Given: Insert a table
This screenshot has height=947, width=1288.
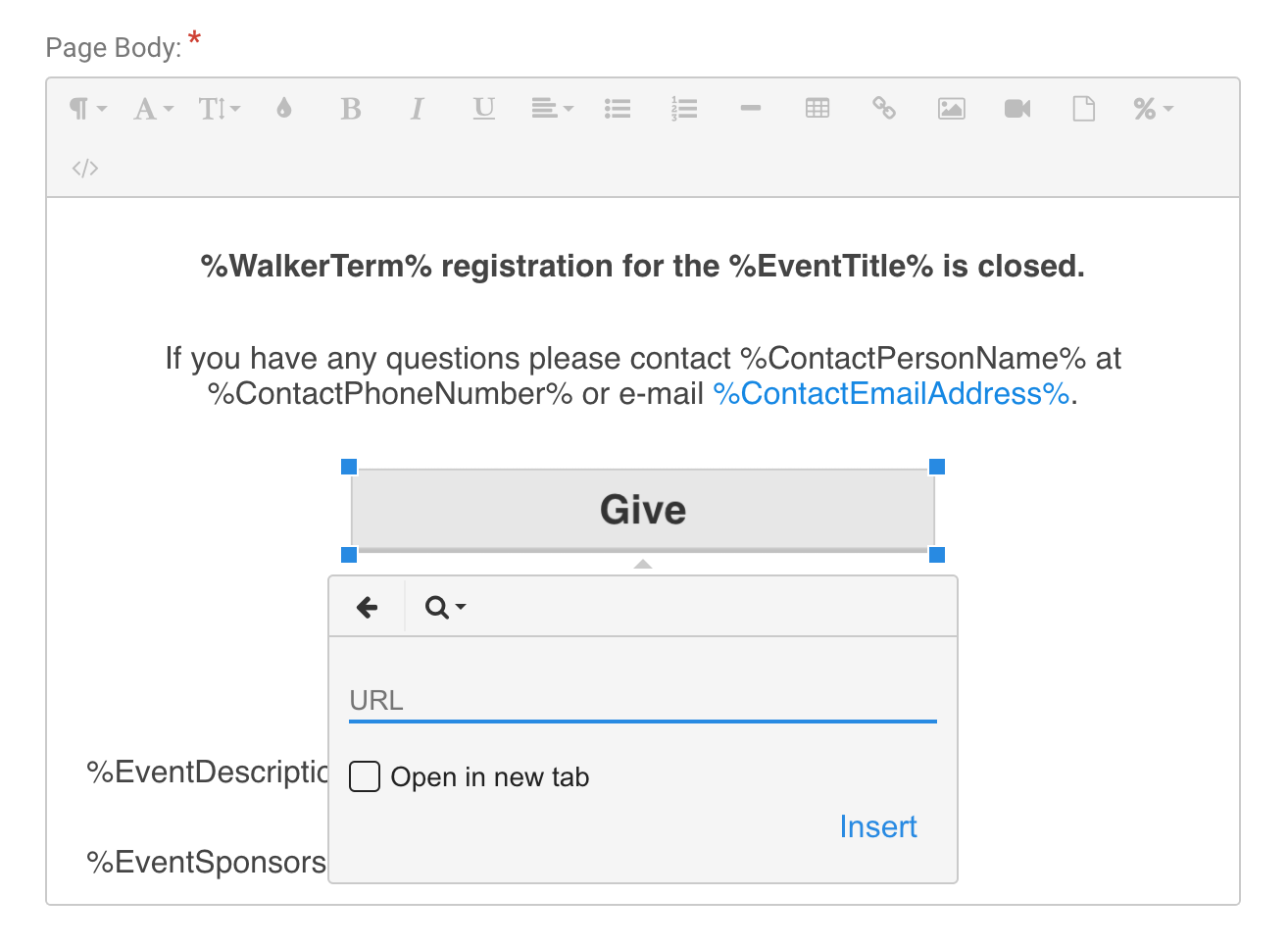Looking at the screenshot, I should [817, 109].
